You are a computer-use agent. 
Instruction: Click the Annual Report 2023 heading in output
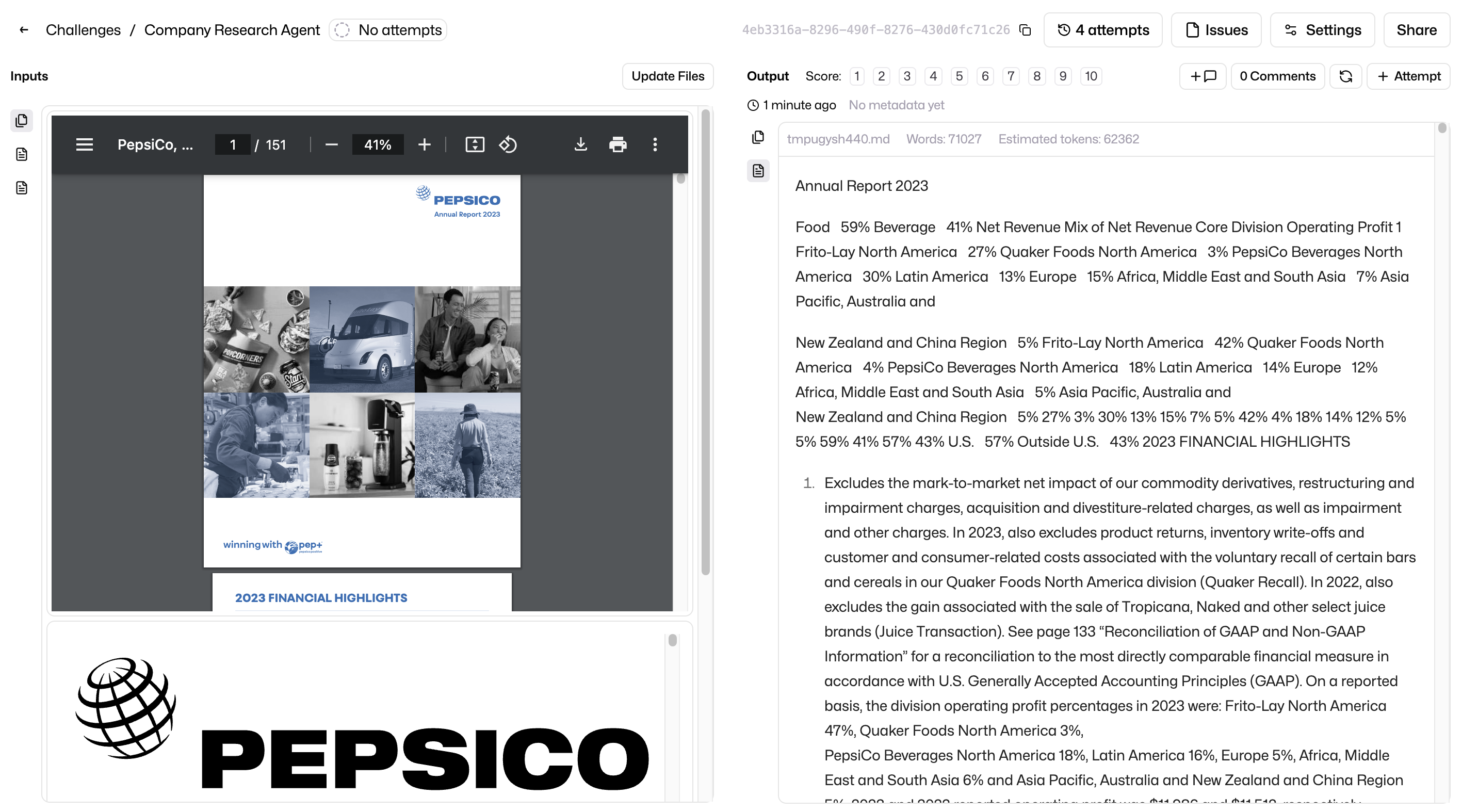(x=862, y=186)
